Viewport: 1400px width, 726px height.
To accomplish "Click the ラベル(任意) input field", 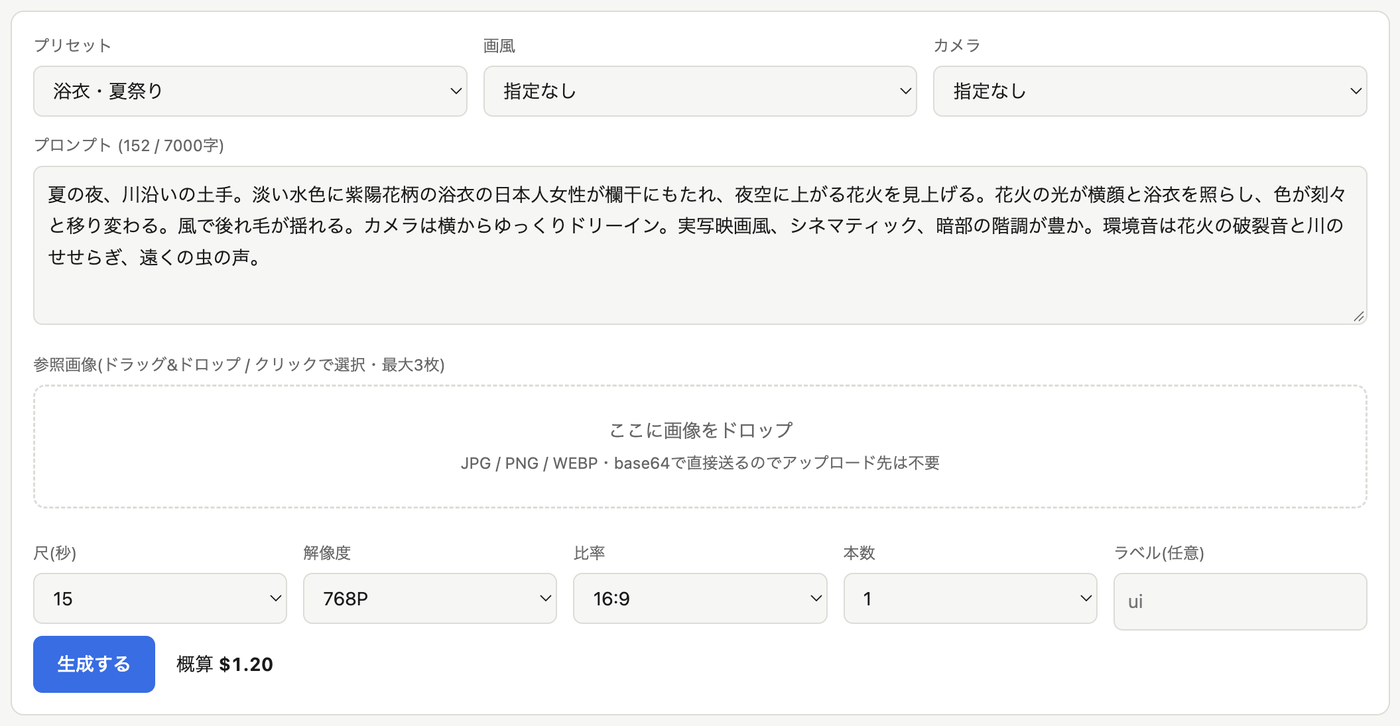I will point(1240,601).
